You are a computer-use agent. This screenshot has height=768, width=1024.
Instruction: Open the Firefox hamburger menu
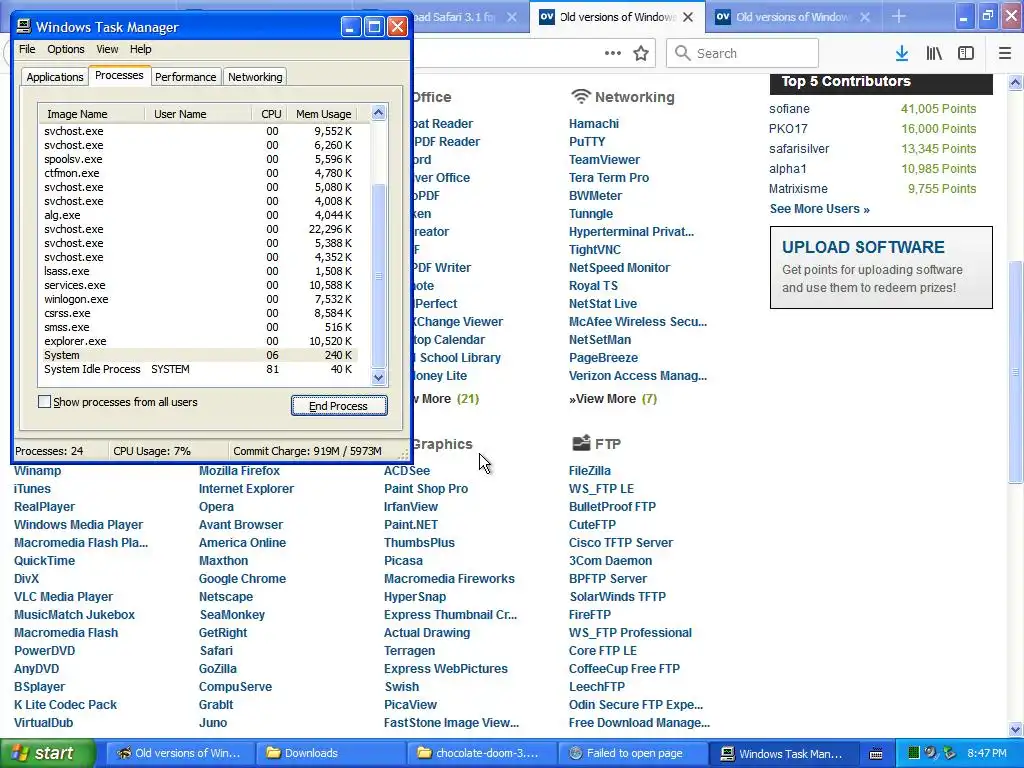pyautogui.click(x=1004, y=54)
